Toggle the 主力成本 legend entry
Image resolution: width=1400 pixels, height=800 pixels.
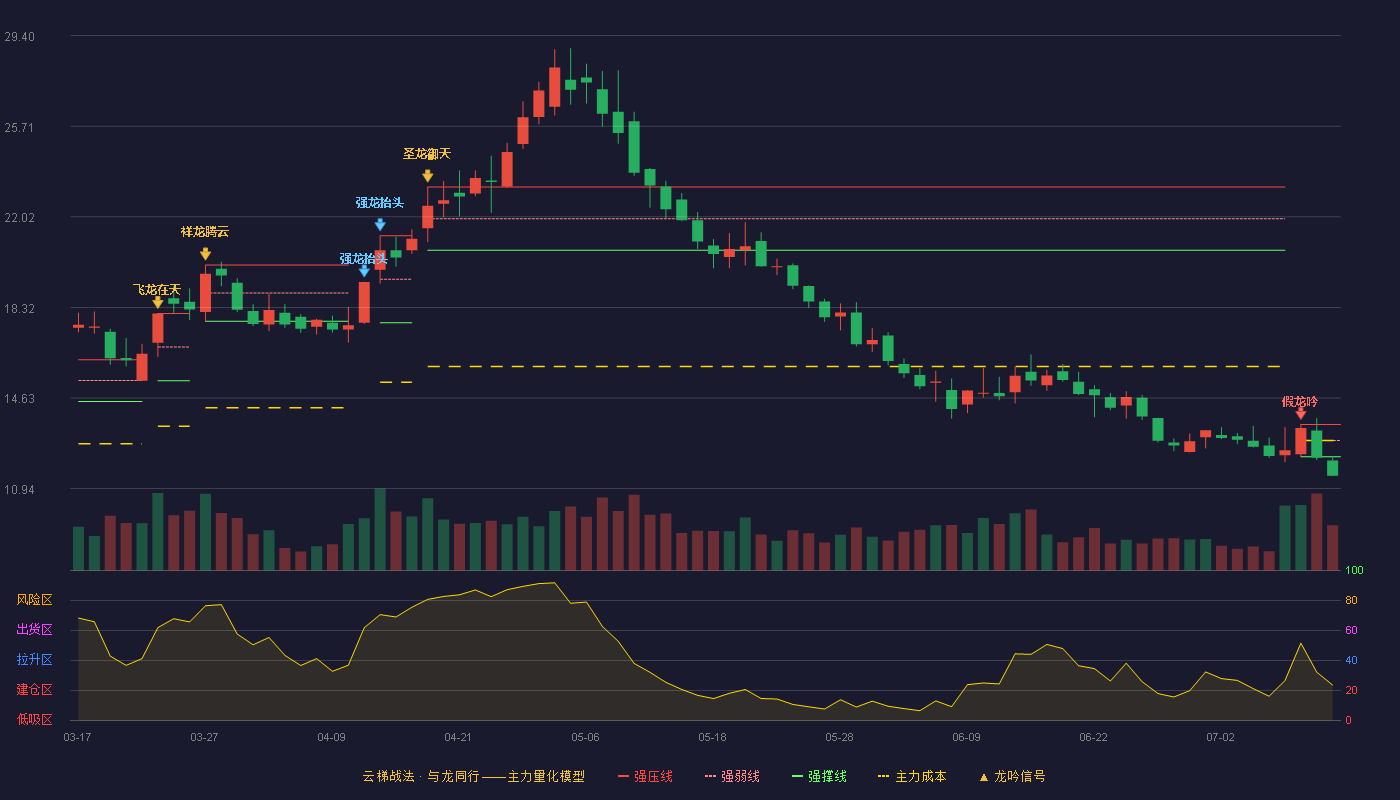pos(912,776)
